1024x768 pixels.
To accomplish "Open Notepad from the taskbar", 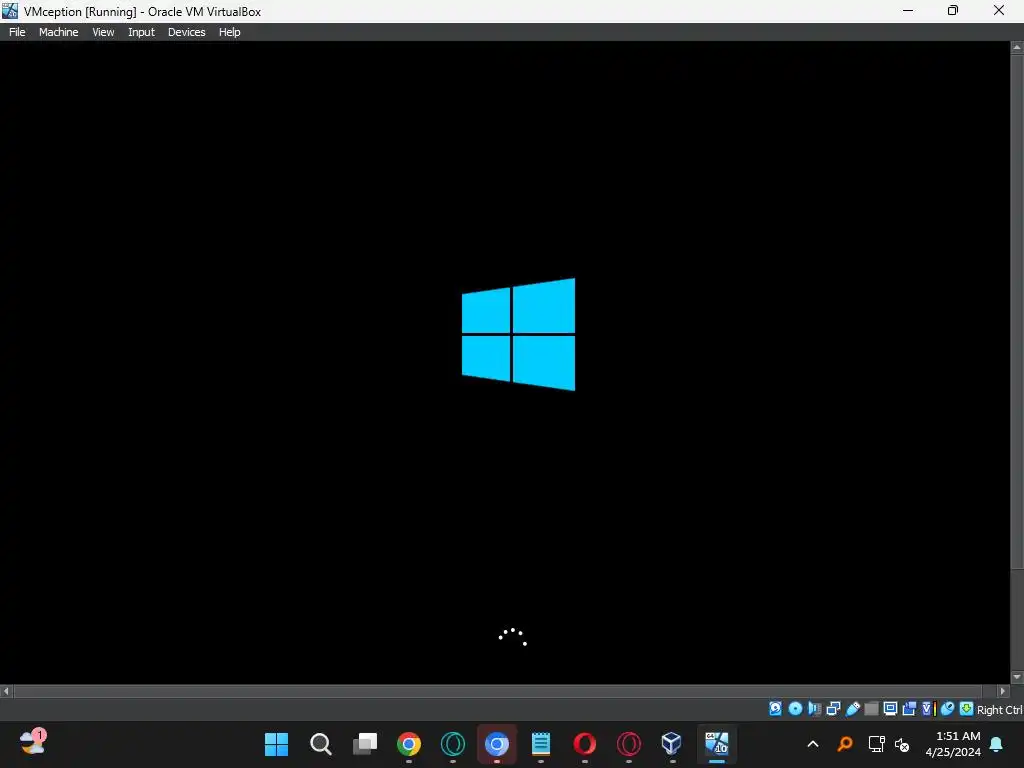I will [541, 744].
